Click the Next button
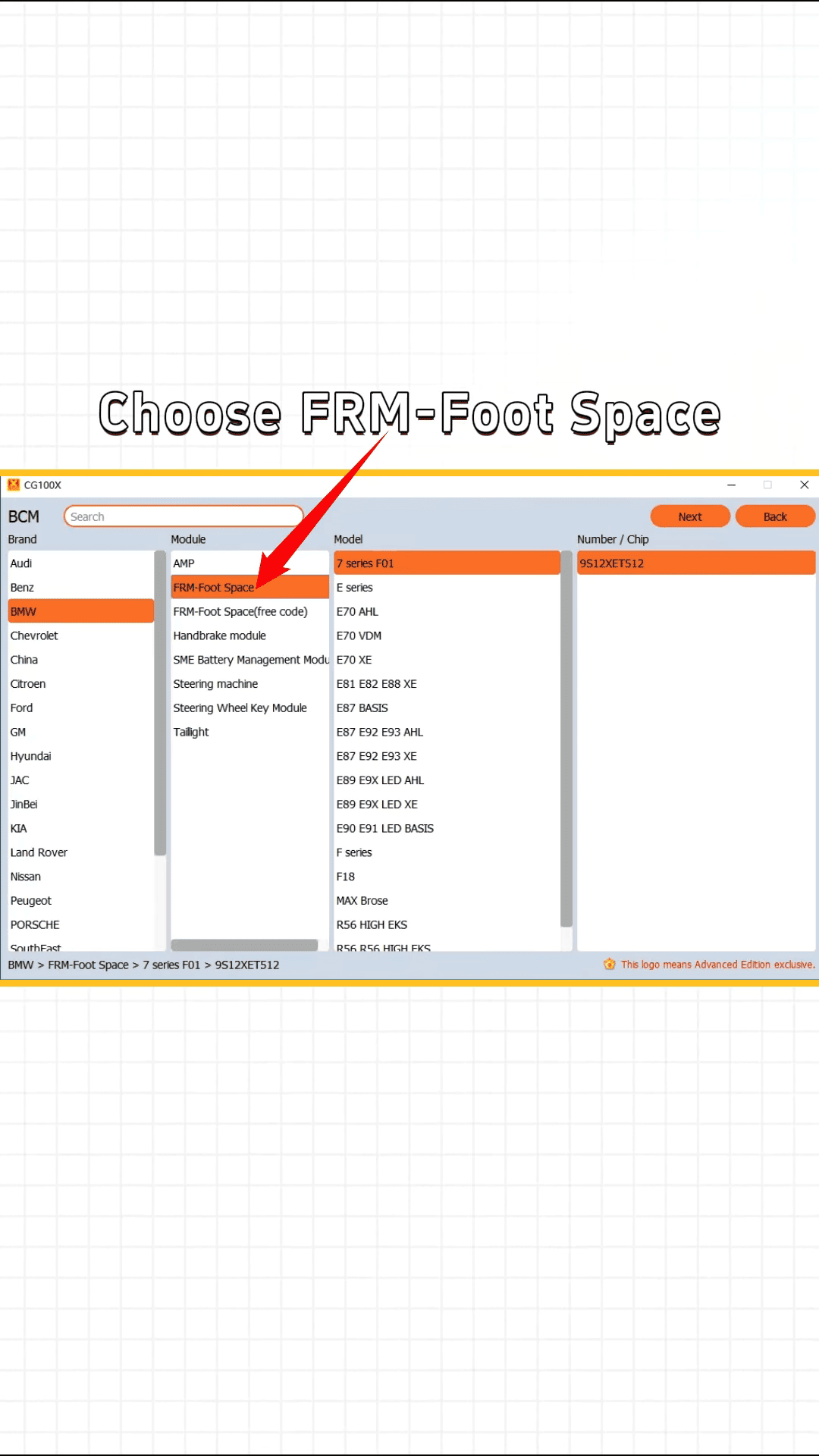The height and width of the screenshot is (1456, 819). [690, 516]
